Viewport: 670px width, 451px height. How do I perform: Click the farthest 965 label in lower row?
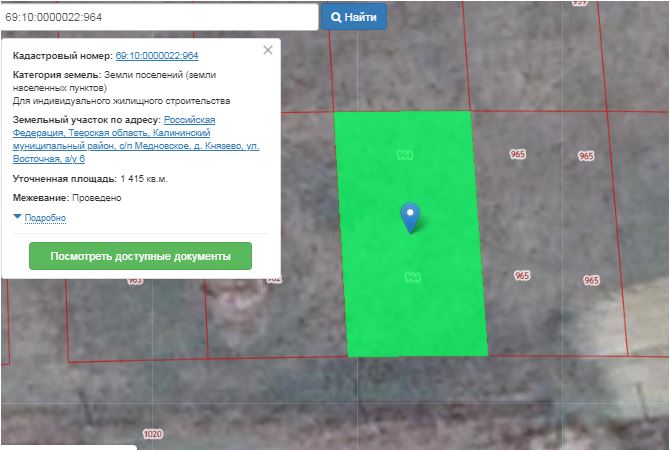tap(591, 280)
